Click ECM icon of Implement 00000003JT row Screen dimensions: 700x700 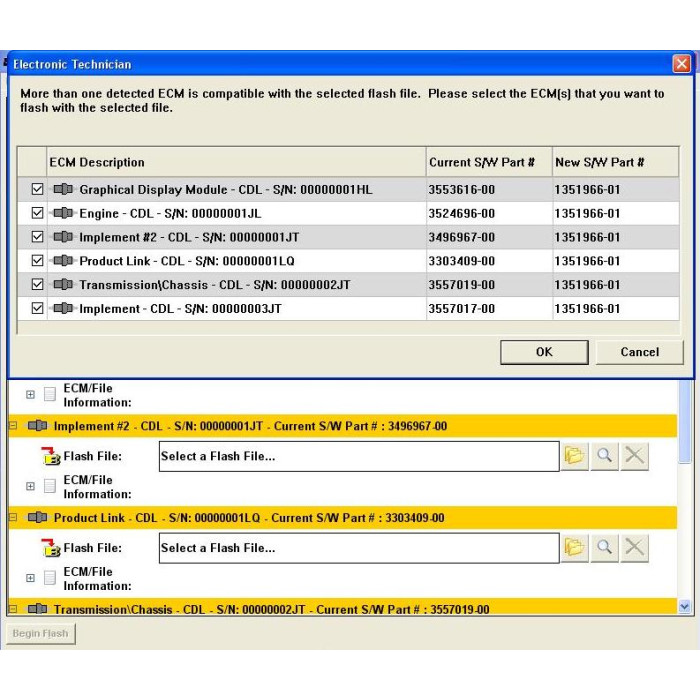pyautogui.click(x=63, y=308)
